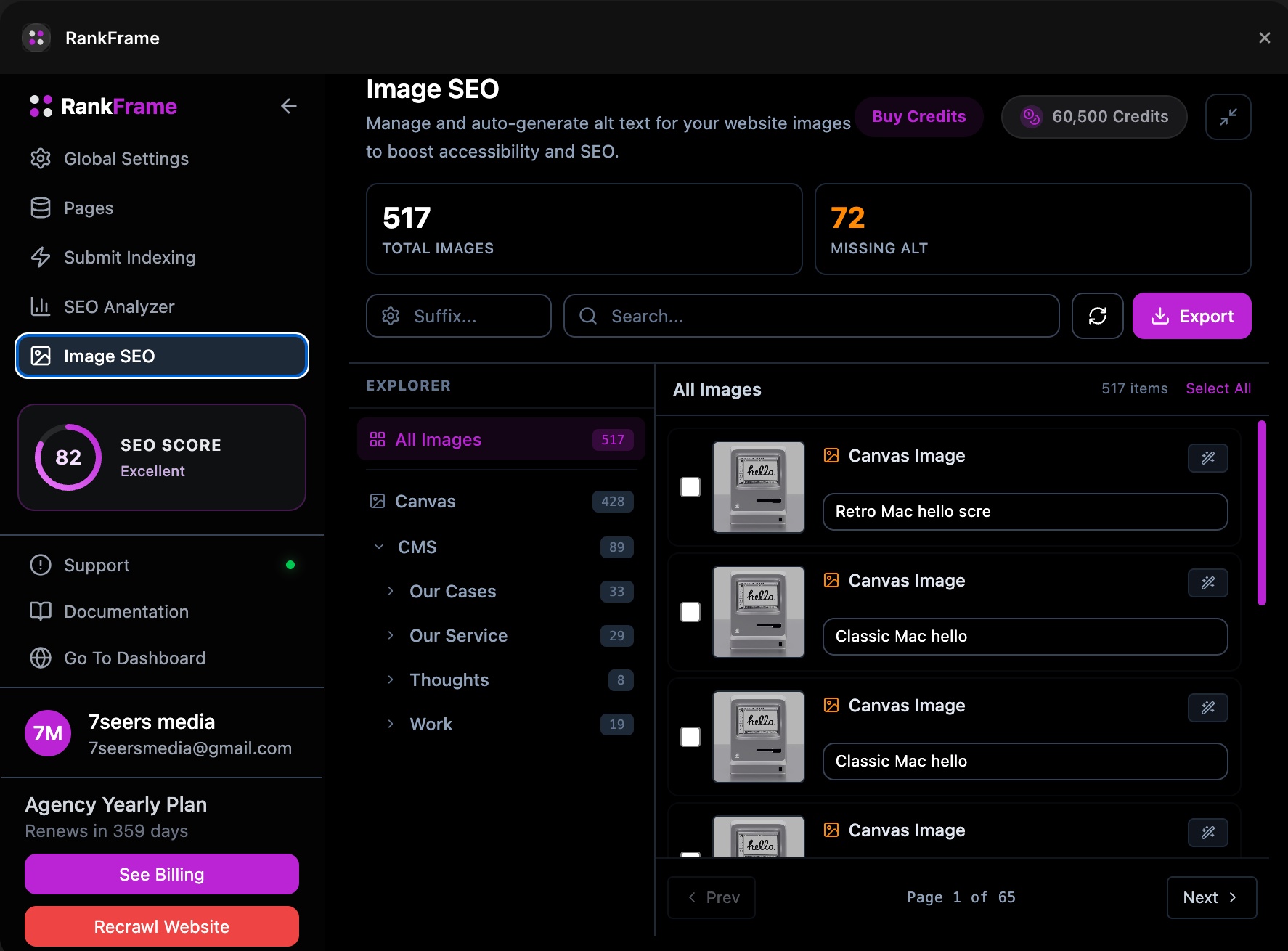Click the refresh icon next to the search bar
This screenshot has width=1288, height=951.
click(1097, 316)
